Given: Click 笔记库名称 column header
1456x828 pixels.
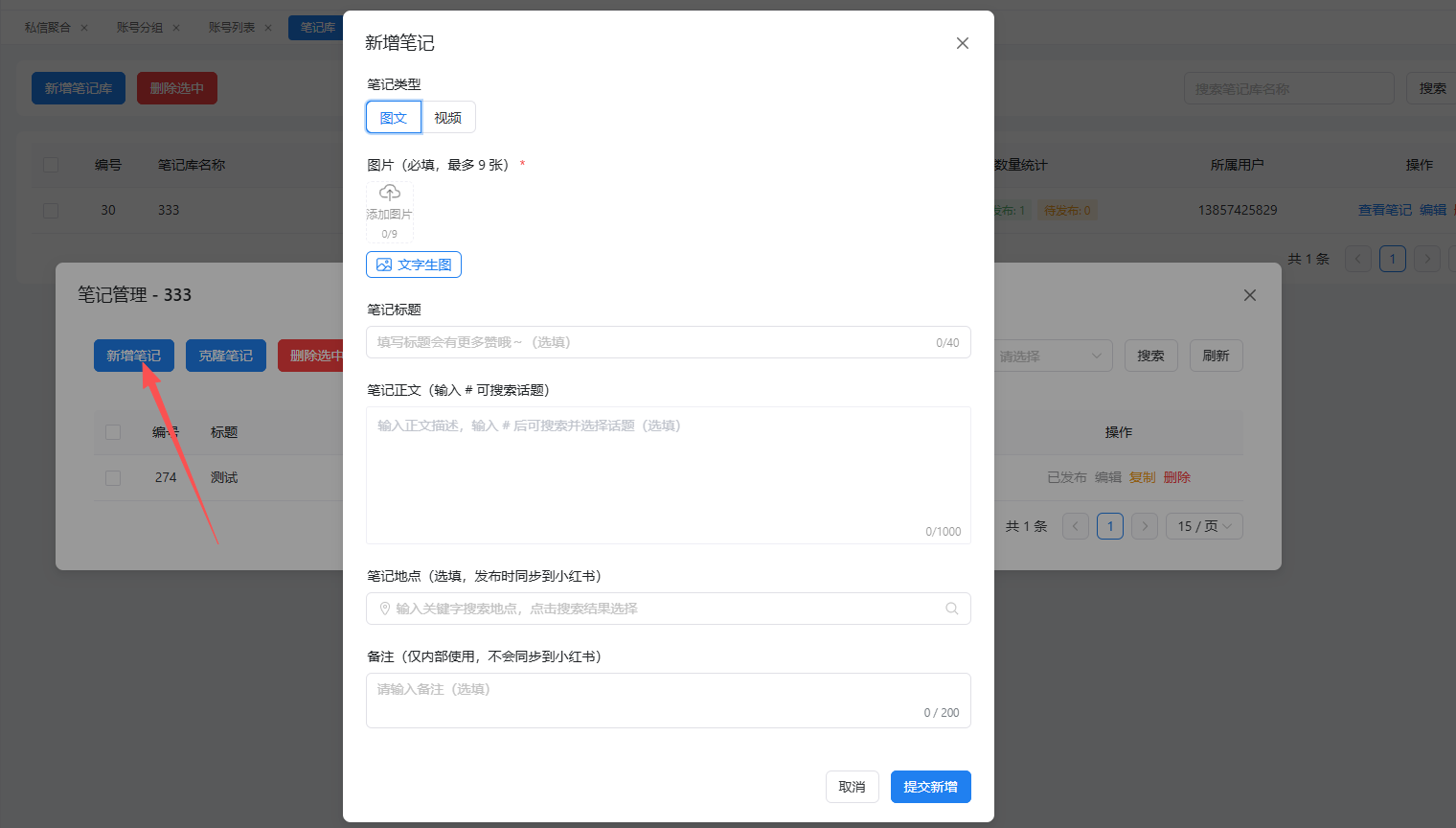Looking at the screenshot, I should 192,165.
